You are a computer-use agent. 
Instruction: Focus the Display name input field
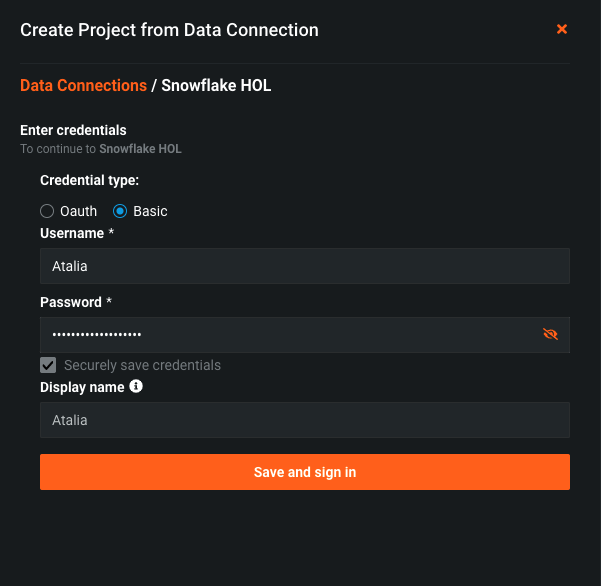pyautogui.click(x=305, y=420)
